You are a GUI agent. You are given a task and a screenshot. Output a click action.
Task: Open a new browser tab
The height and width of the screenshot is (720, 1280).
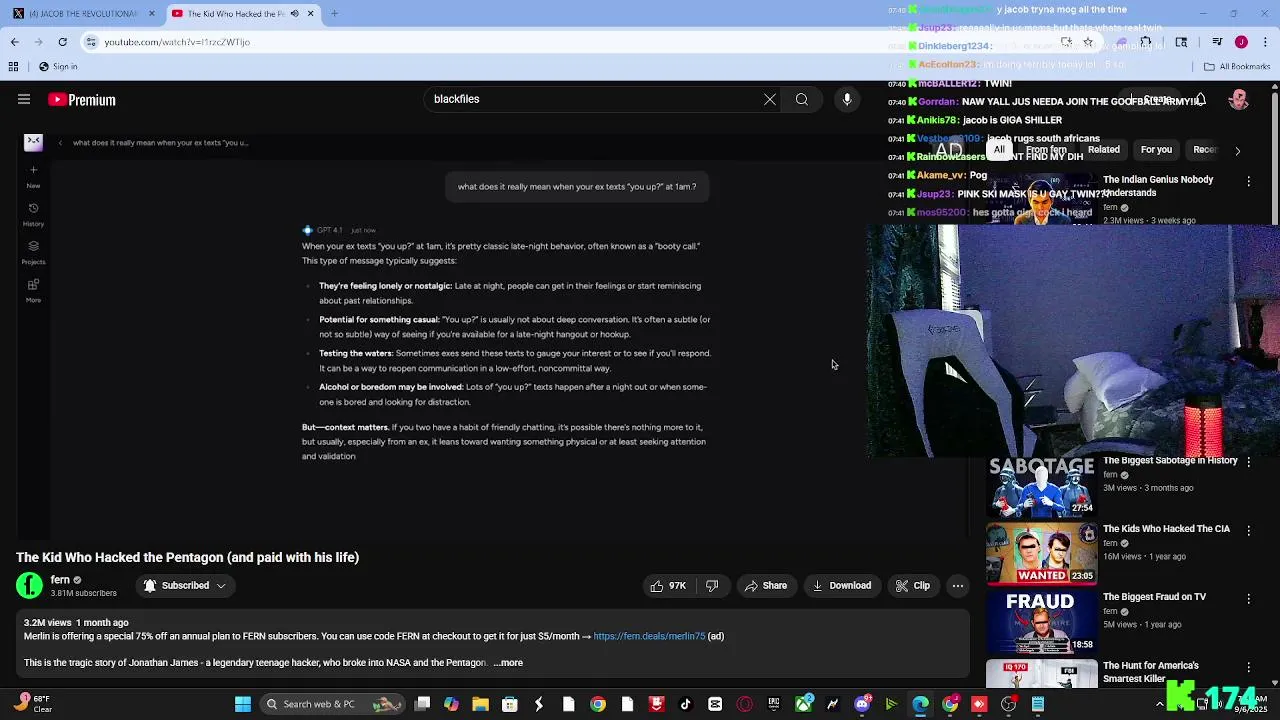click(x=334, y=13)
